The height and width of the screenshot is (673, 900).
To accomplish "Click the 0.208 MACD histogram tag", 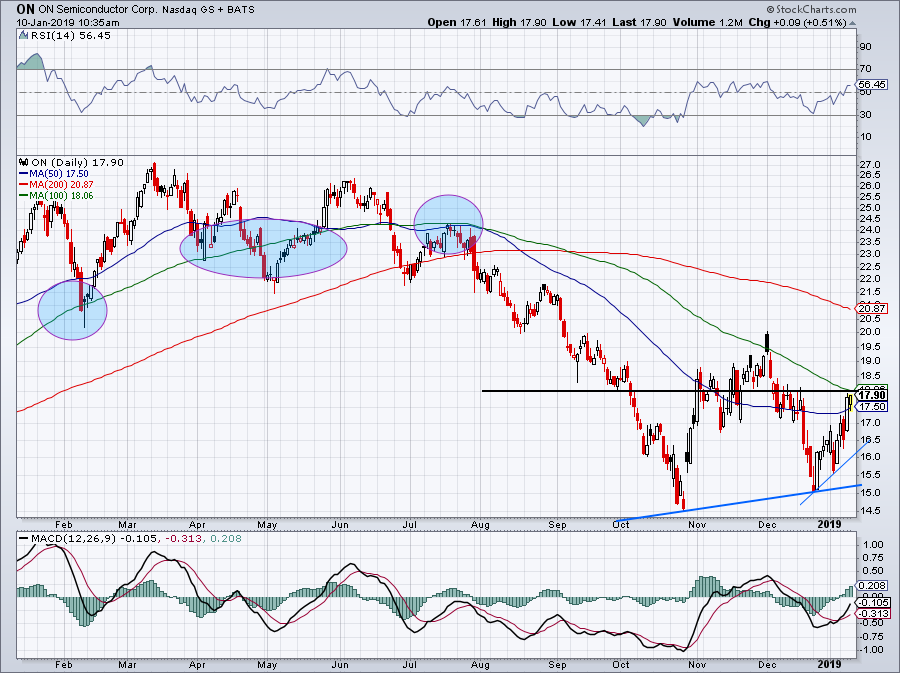I will click(872, 586).
